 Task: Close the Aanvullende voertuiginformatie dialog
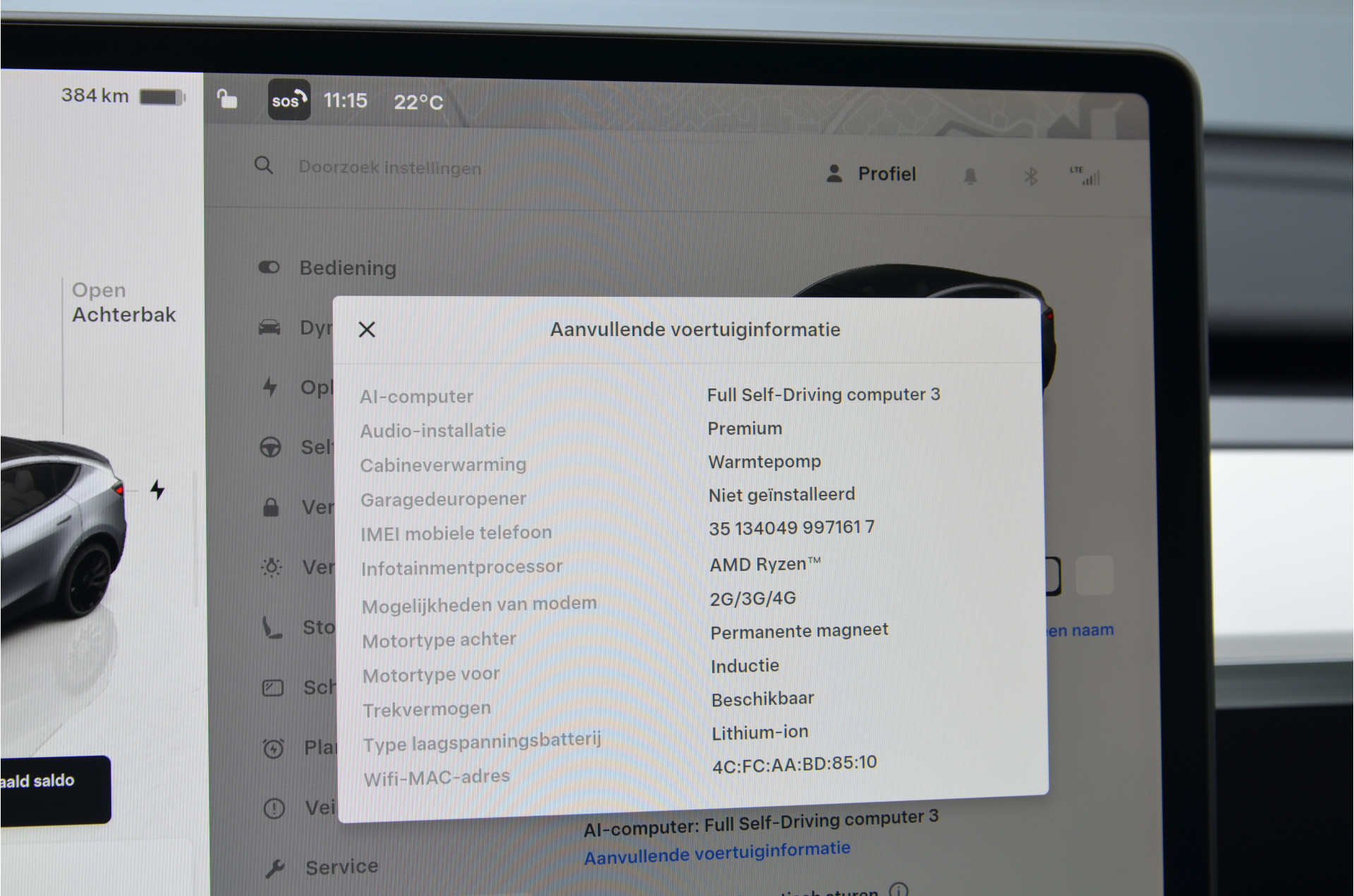pyautogui.click(x=367, y=329)
